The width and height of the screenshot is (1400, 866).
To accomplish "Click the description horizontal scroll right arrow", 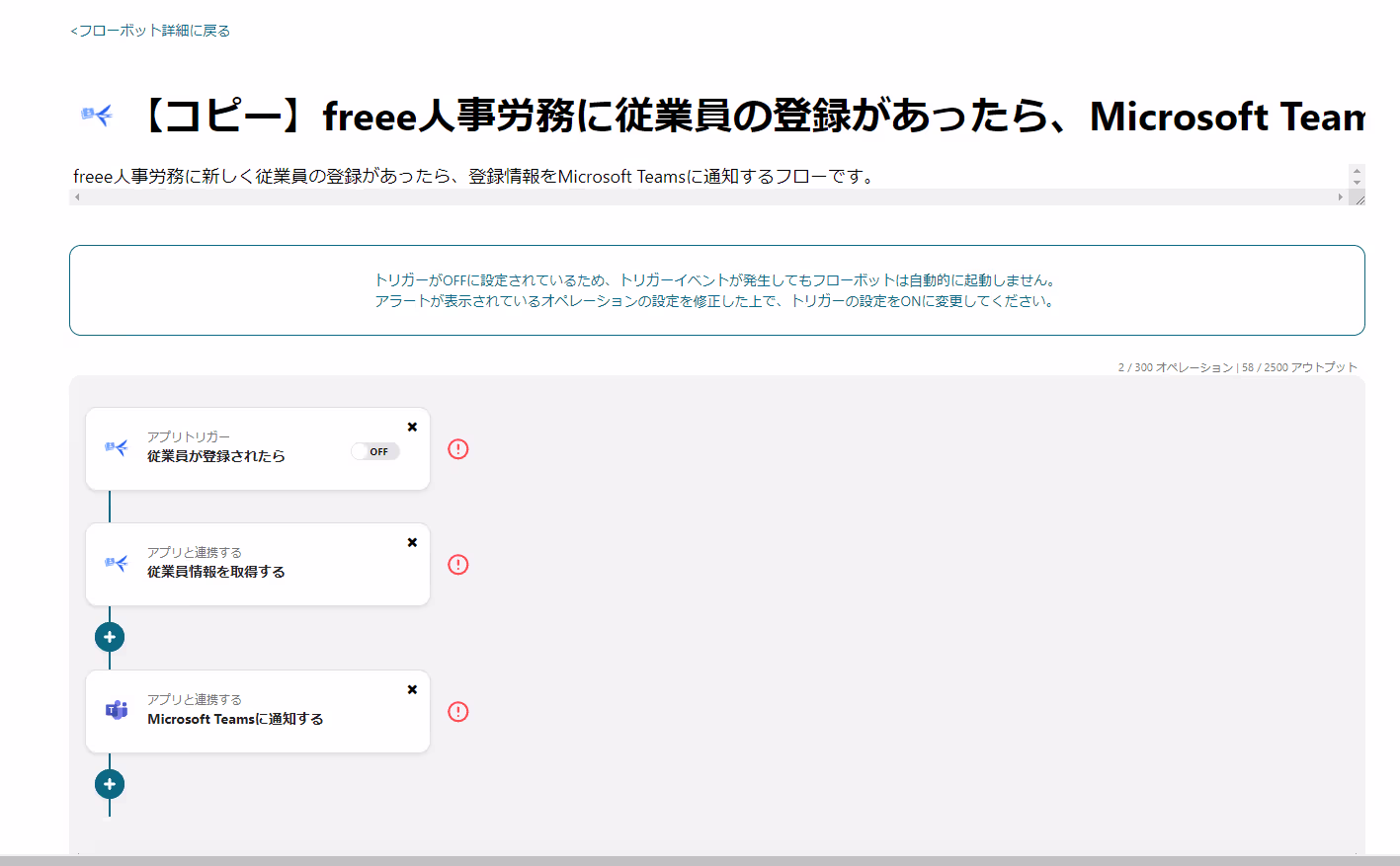I will [x=1341, y=197].
